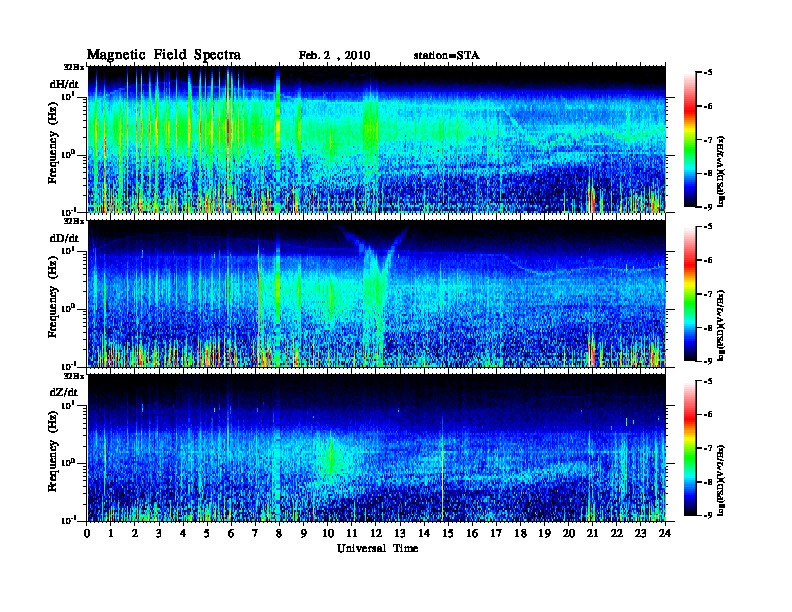The image size is (792, 612).
Task: Click the hour 0 tick label on time axis
Action: (x=87, y=533)
